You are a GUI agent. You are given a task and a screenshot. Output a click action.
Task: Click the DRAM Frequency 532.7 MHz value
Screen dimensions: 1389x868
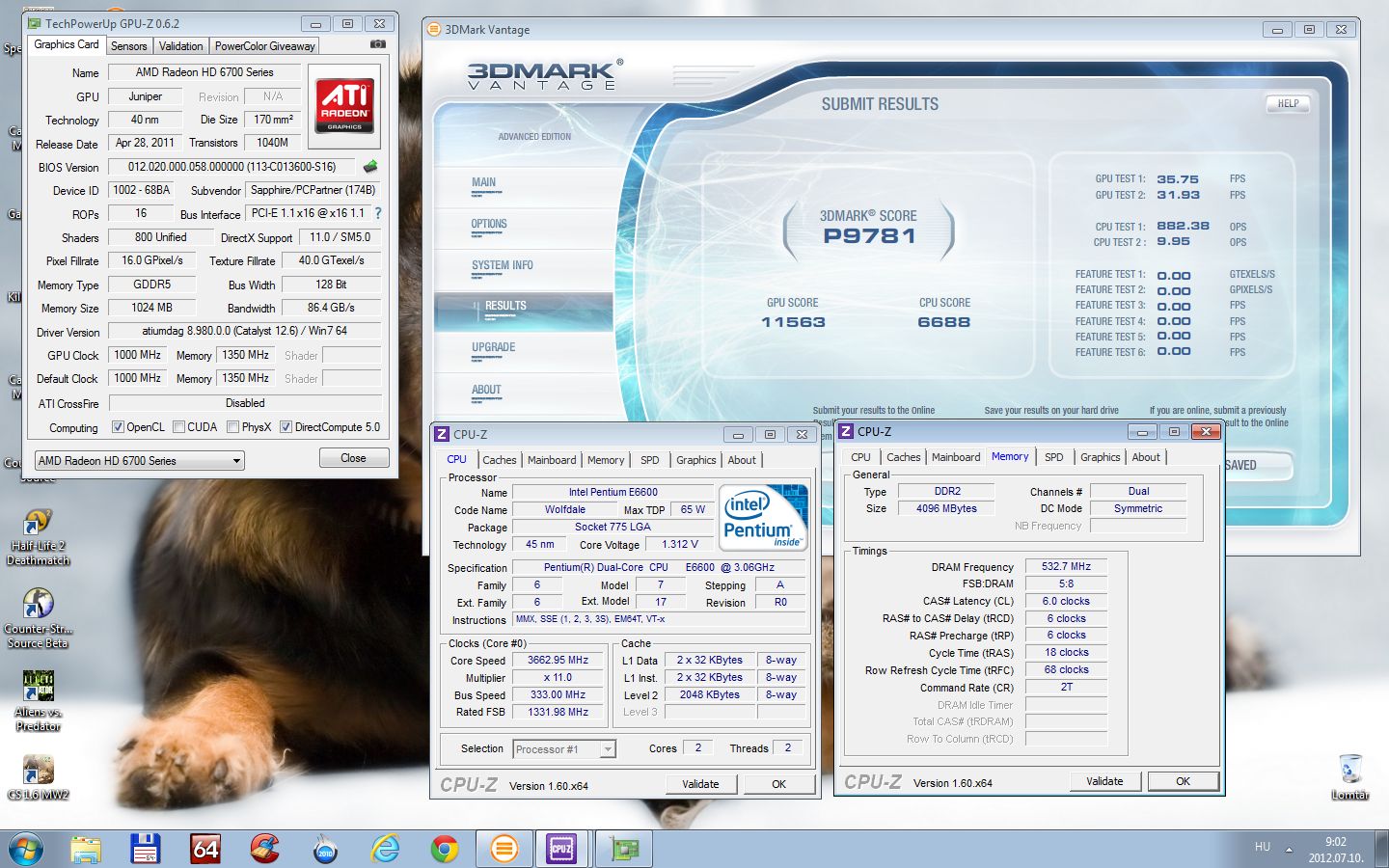[x=1066, y=566]
